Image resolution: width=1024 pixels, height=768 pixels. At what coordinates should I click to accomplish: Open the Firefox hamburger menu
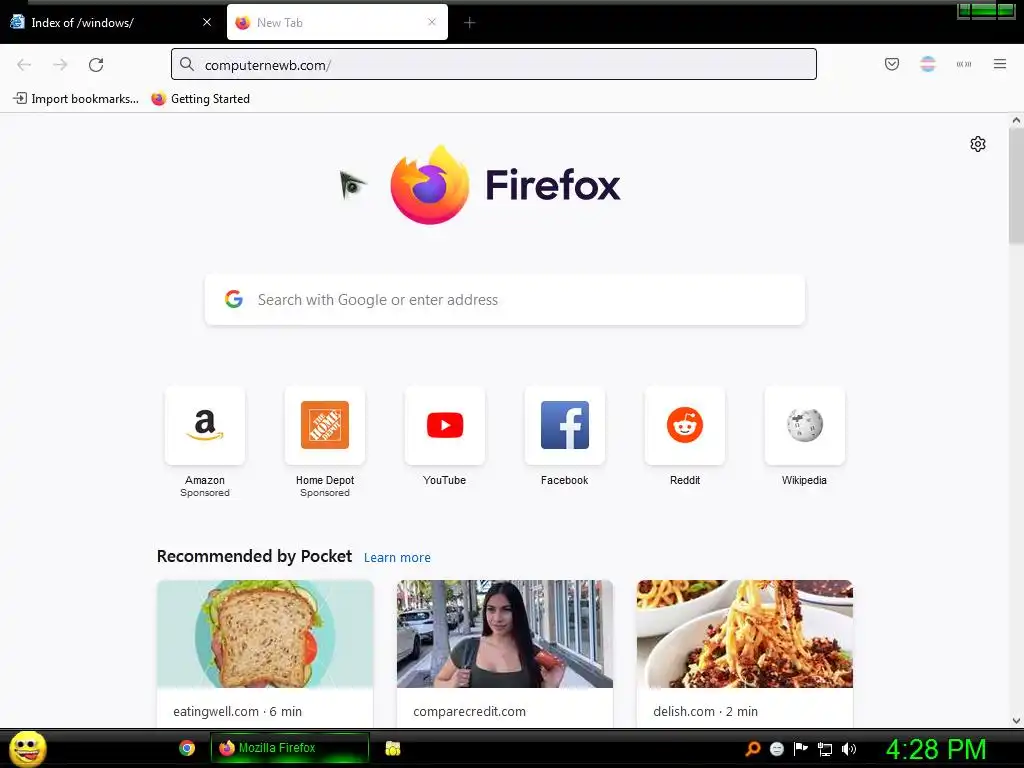[999, 64]
